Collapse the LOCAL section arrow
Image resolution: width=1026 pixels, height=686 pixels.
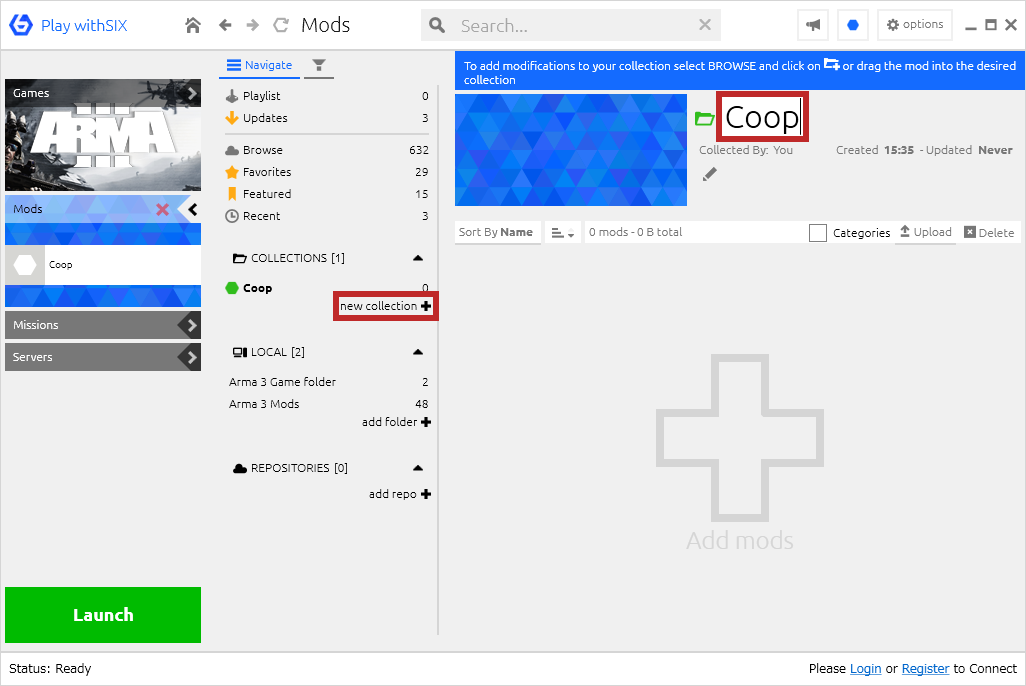point(418,352)
